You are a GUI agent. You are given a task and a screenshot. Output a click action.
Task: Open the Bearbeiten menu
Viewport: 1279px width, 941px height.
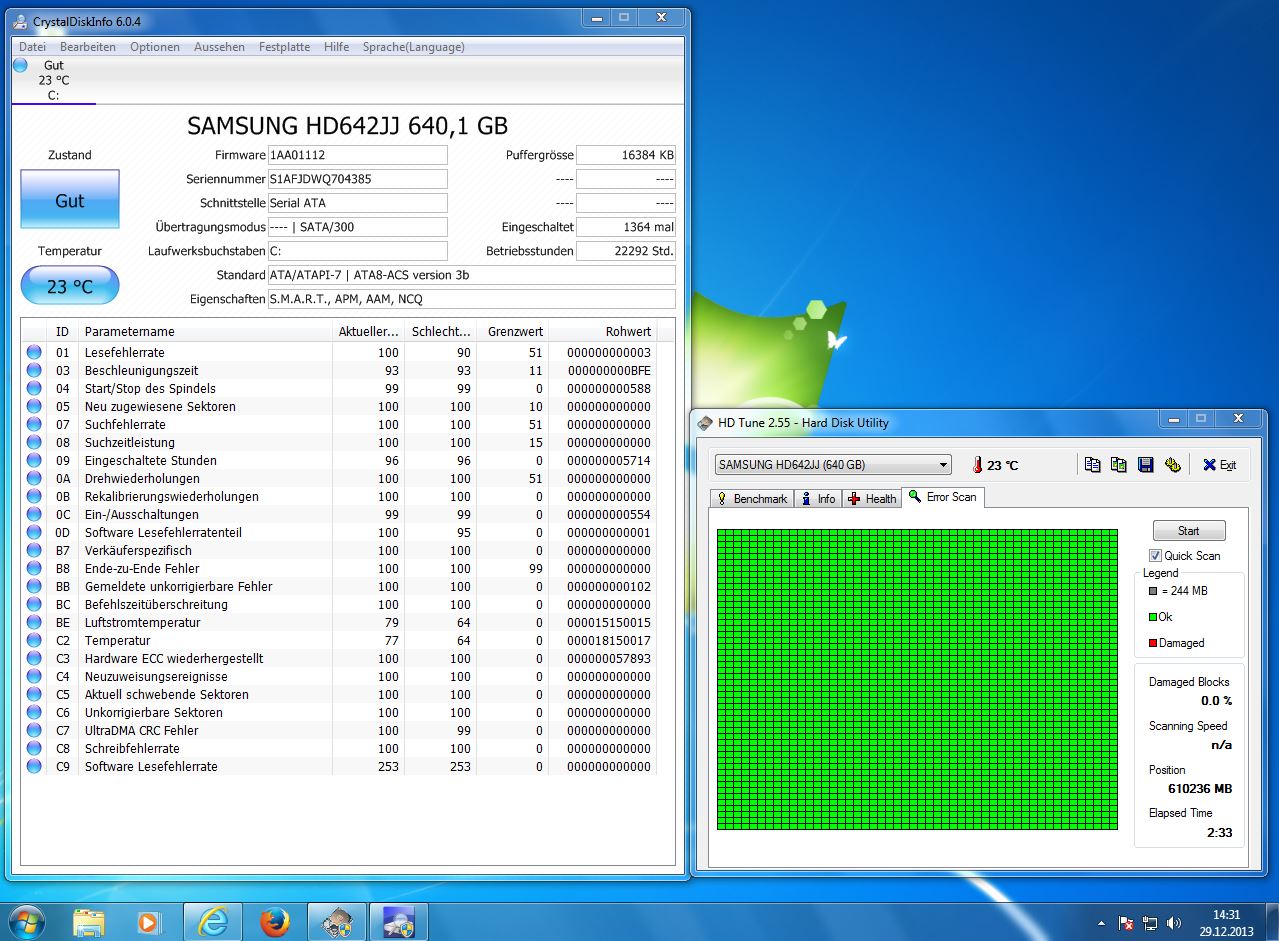click(88, 47)
